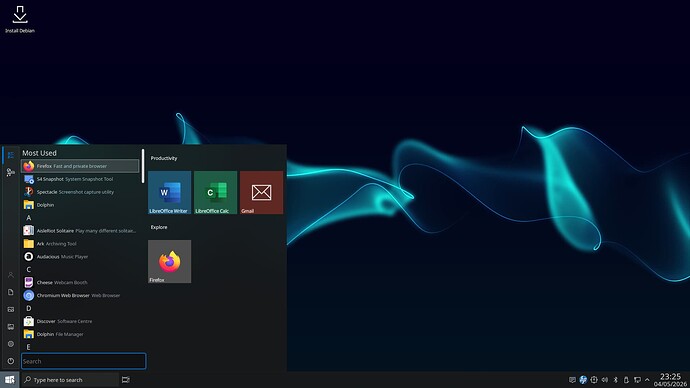
Task: Click the Productivity group label
Action: [164, 158]
